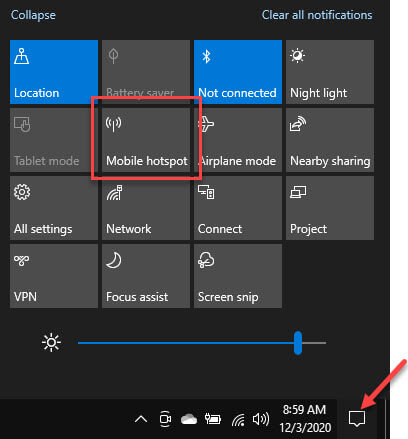Open the Project display tile
The width and height of the screenshot is (408, 439).
[330, 208]
